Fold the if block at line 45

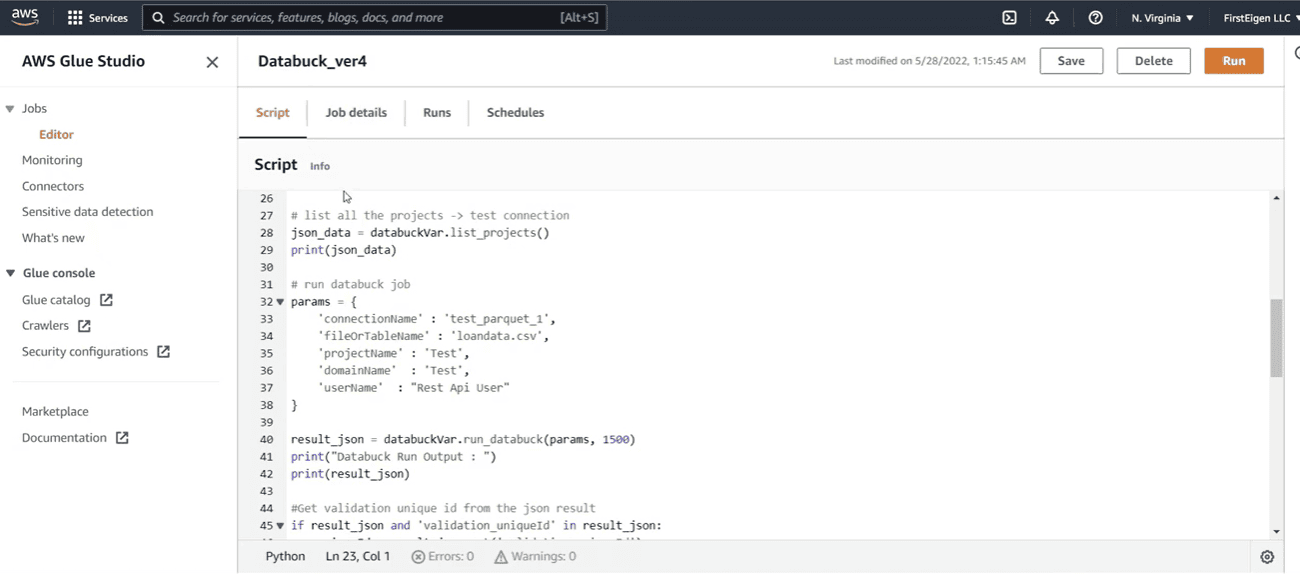280,526
